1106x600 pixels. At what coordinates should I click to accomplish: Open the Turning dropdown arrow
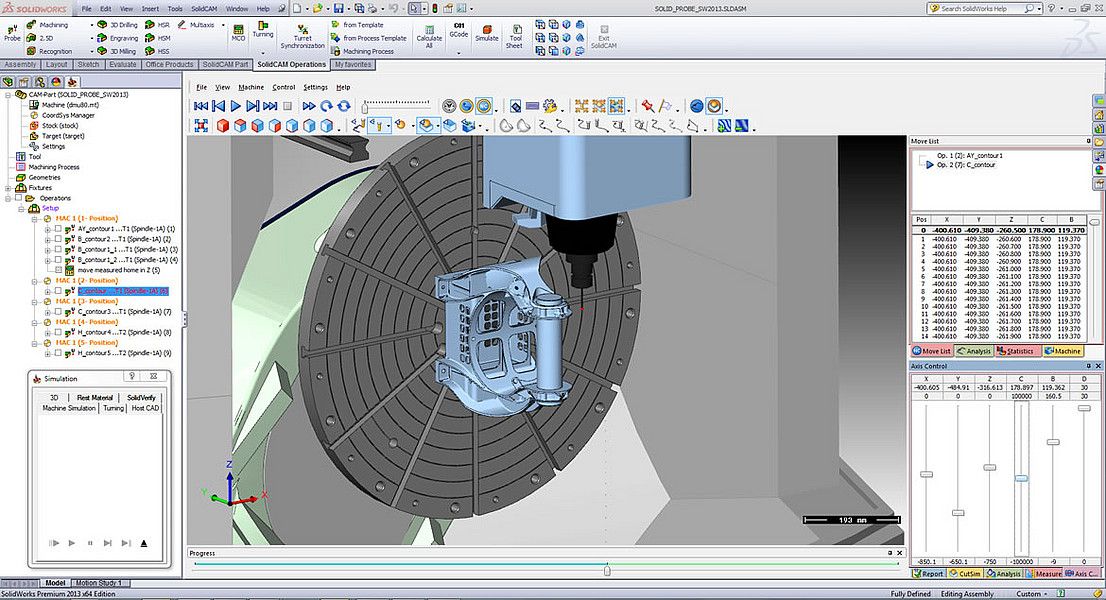(x=262, y=51)
